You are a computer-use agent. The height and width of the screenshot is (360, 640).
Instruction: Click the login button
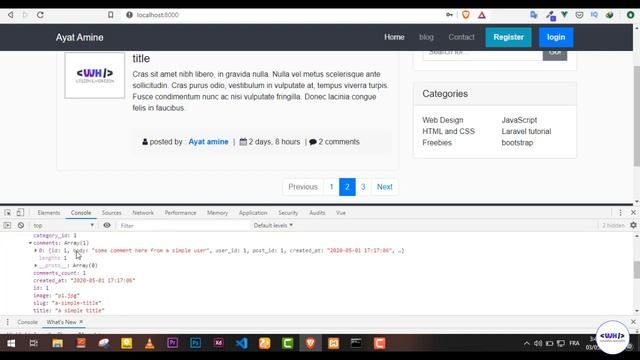(556, 37)
